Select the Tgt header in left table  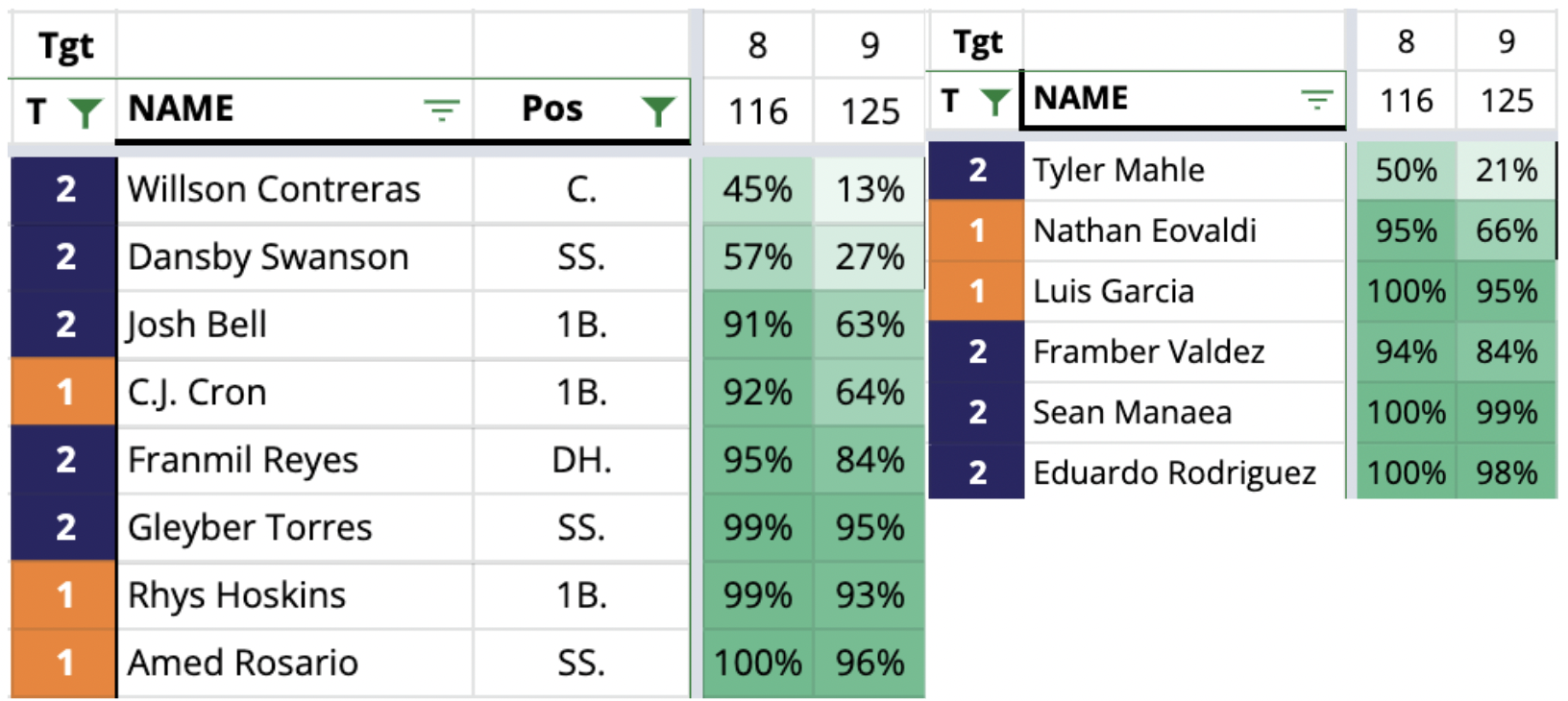pos(64,45)
